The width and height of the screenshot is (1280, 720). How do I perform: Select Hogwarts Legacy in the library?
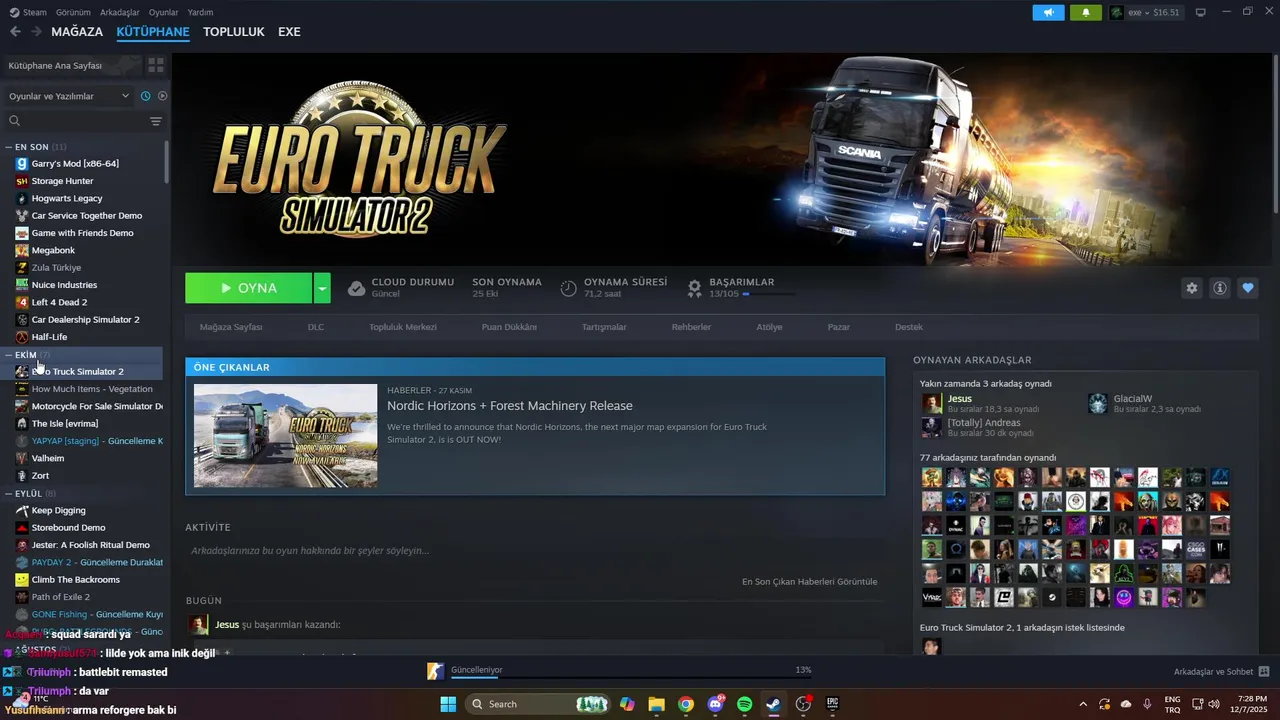[x=67, y=198]
